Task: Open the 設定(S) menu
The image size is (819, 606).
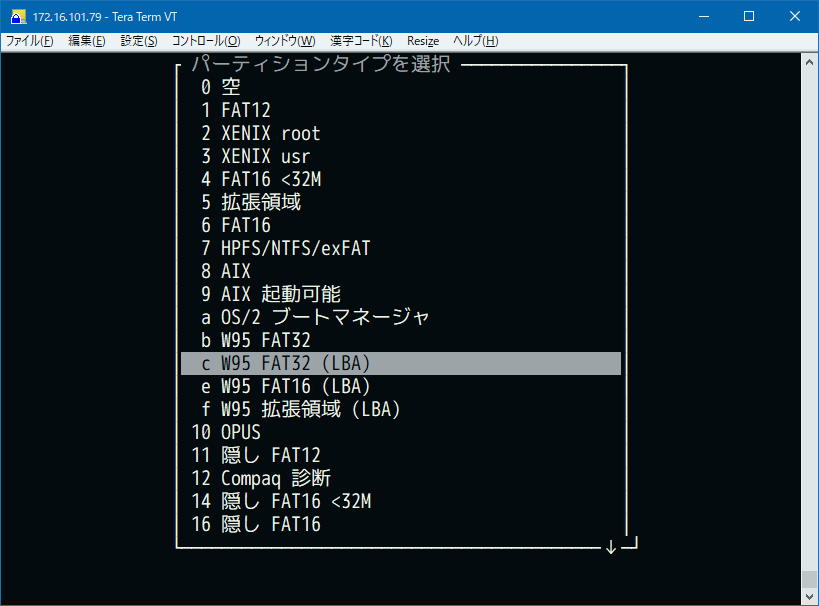Action: pyautogui.click(x=138, y=41)
